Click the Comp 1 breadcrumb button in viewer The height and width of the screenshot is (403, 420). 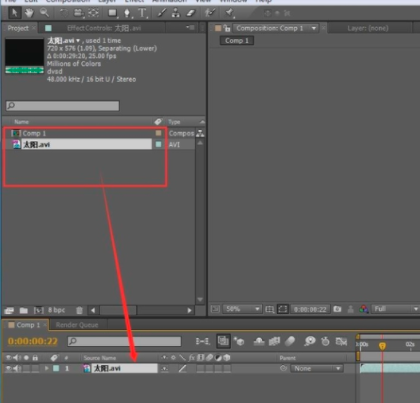237,41
